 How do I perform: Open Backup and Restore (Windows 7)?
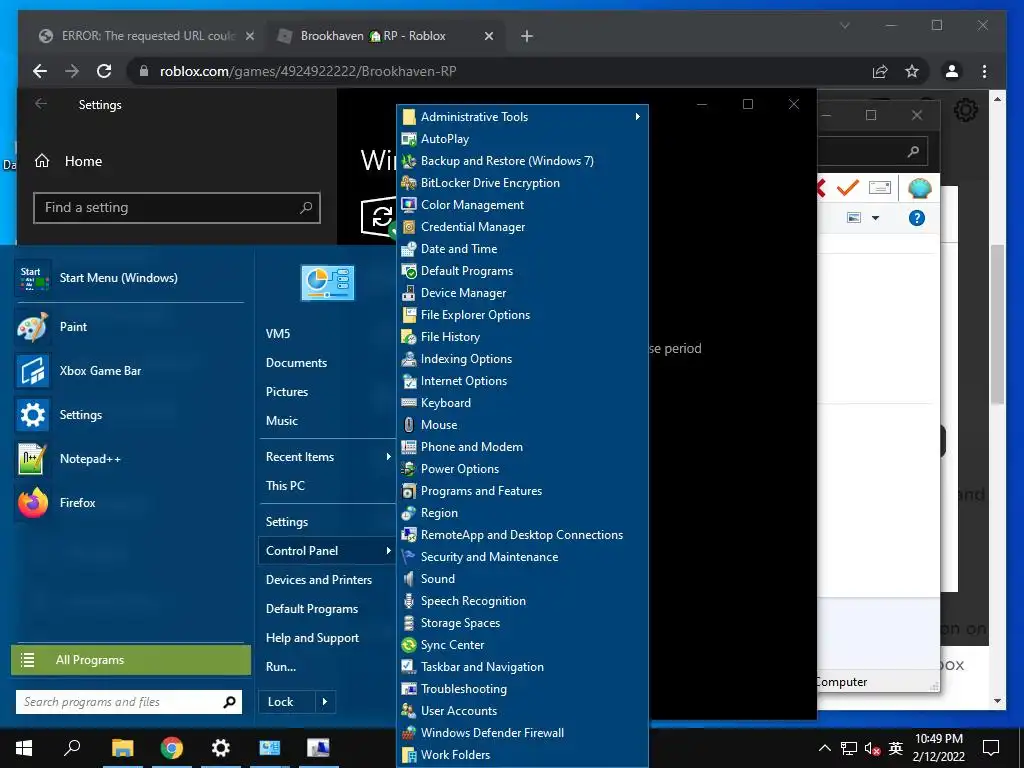tap(522, 161)
